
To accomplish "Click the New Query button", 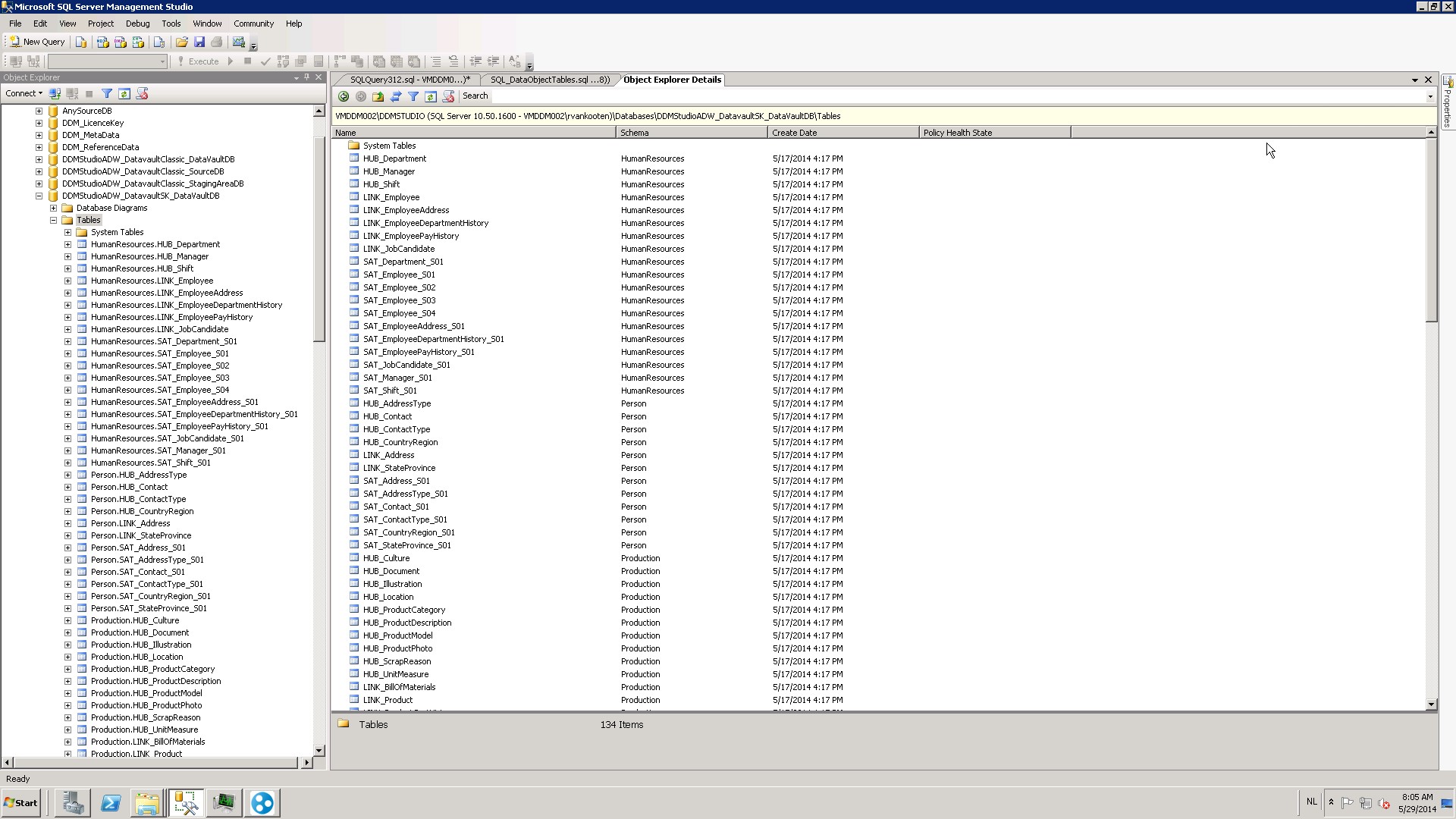I will pyautogui.click(x=37, y=42).
